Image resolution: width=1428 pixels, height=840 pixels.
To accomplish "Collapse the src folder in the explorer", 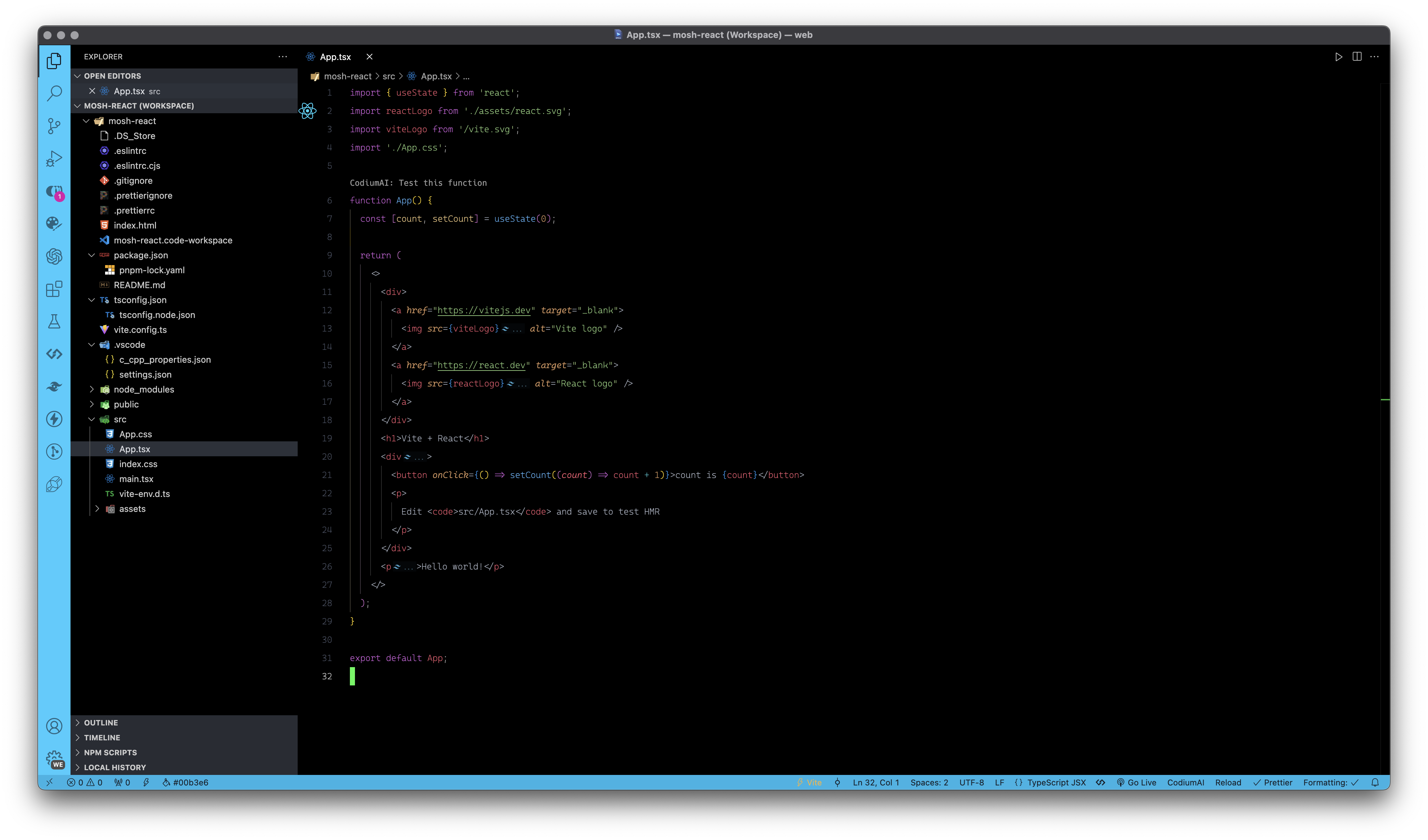I will (x=120, y=419).
